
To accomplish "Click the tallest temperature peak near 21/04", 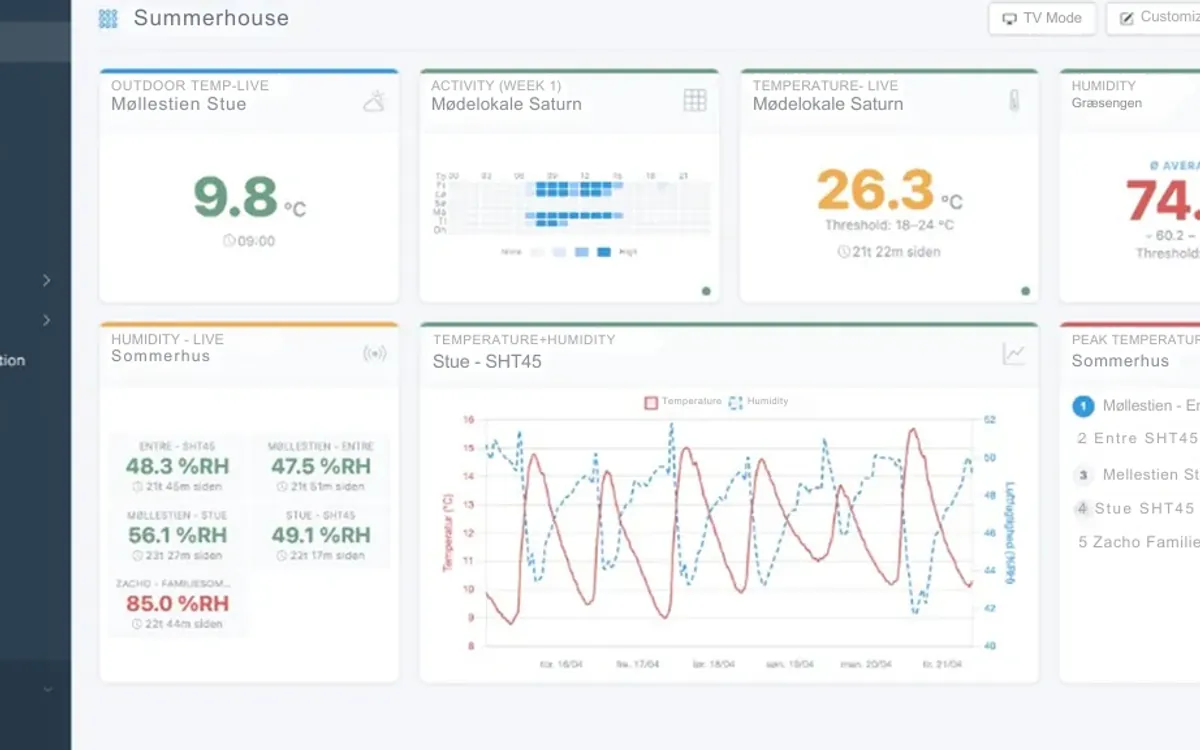I will pyautogui.click(x=912, y=431).
